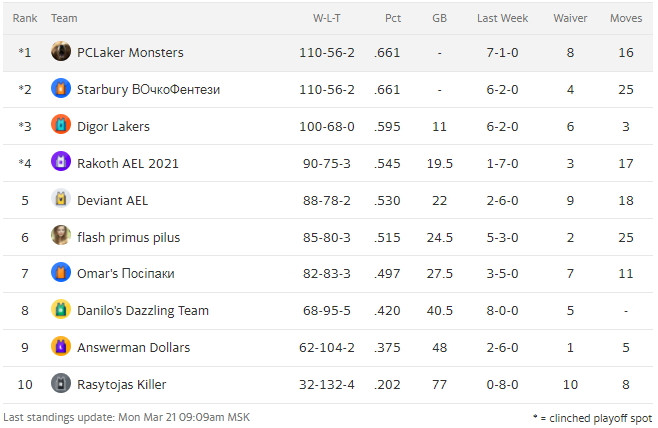Click the Rakoth AEL 2021 team icon
This screenshot has width=658, height=428.
[61, 163]
